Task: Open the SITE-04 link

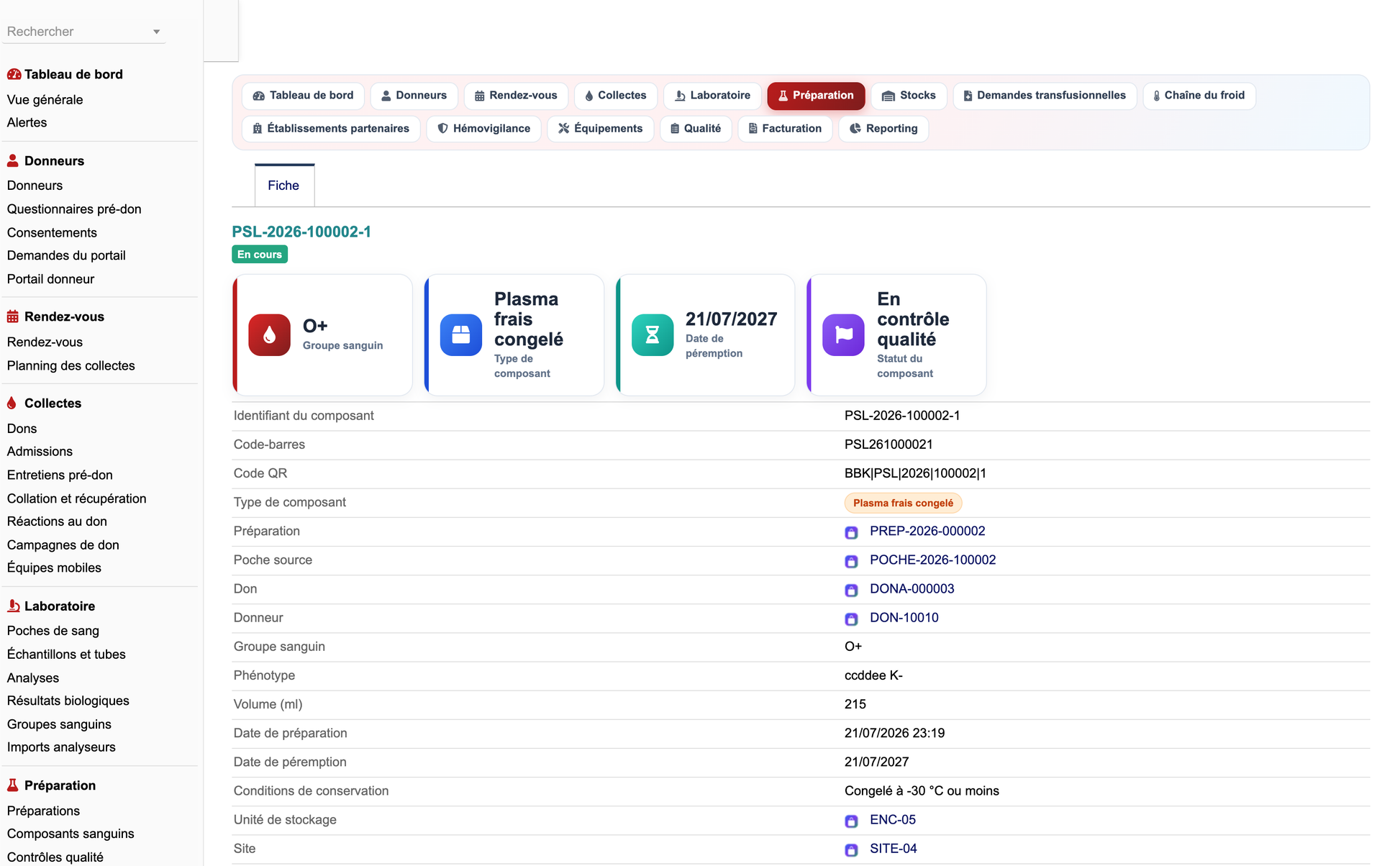Action: tap(893, 848)
